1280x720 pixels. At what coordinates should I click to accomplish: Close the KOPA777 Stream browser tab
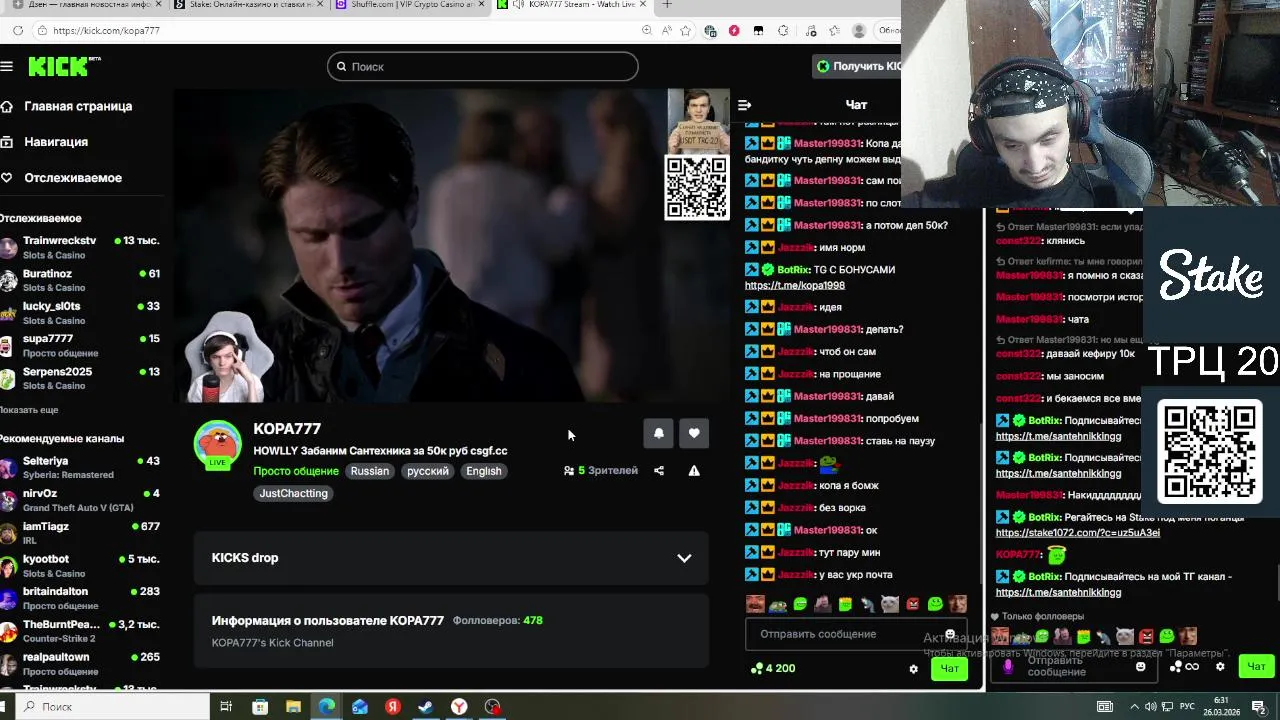(643, 4)
